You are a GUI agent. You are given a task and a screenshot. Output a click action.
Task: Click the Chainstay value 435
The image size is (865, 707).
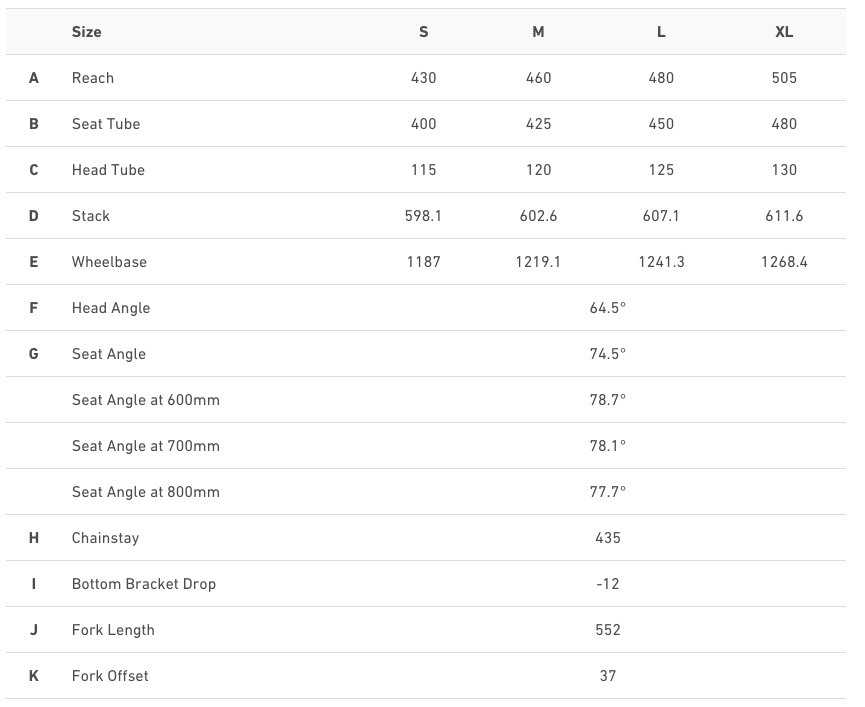[x=608, y=538]
